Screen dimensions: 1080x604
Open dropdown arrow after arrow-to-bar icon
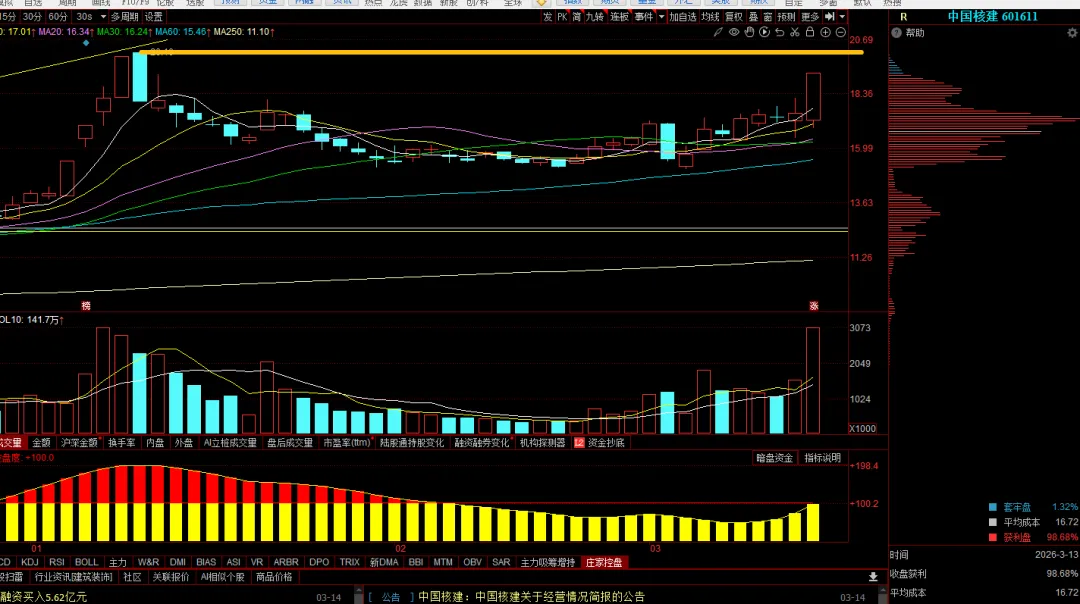(842, 17)
